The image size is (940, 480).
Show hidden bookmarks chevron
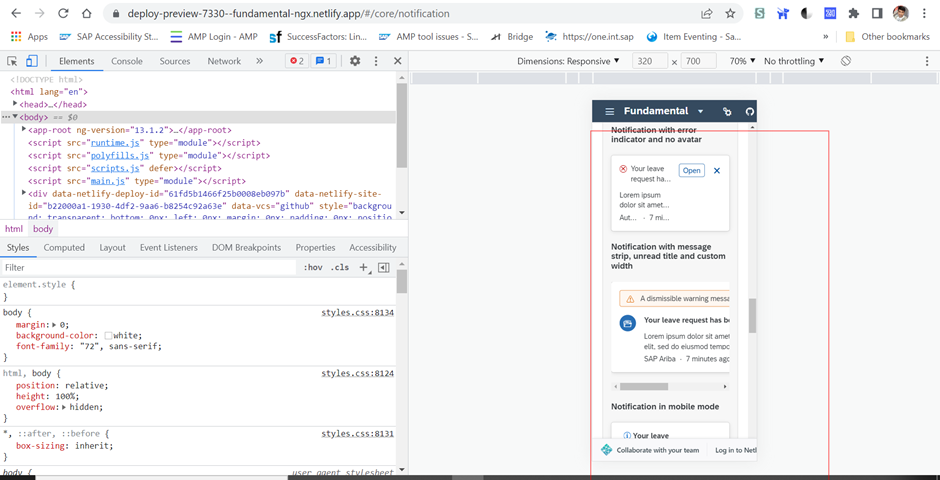click(825, 37)
